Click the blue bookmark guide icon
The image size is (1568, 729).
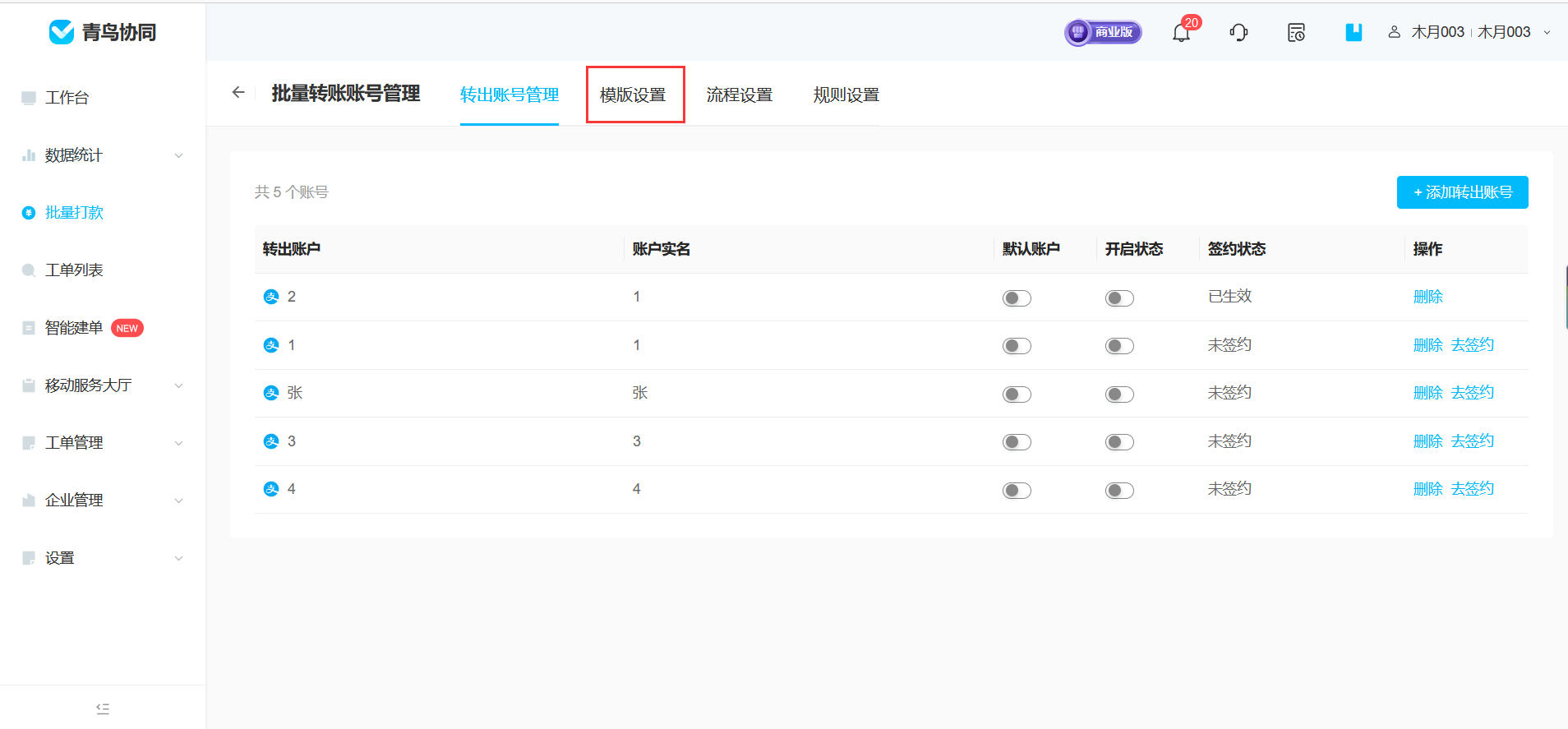1354,32
